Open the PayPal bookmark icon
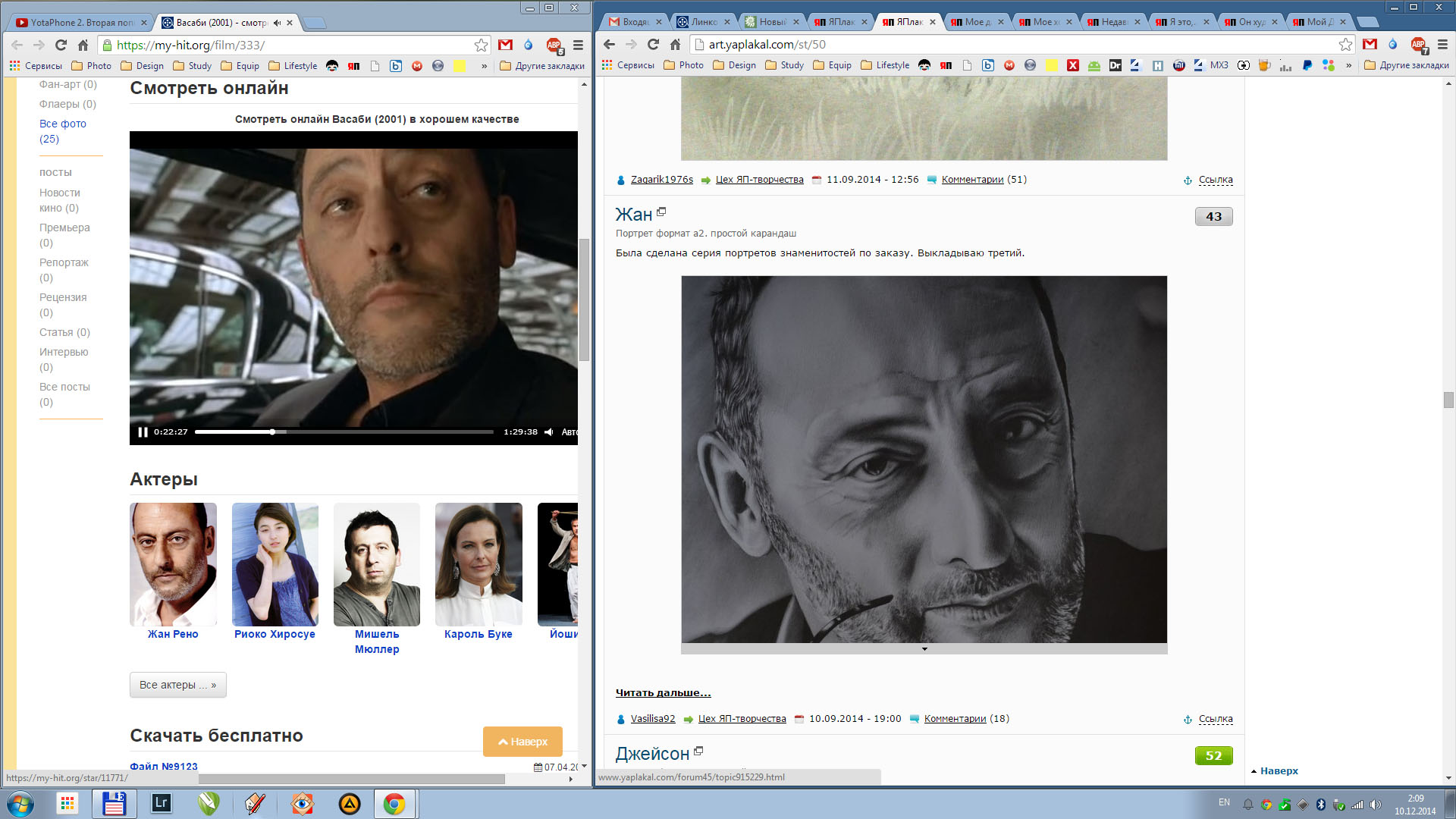Image resolution: width=1456 pixels, height=819 pixels. click(1307, 65)
